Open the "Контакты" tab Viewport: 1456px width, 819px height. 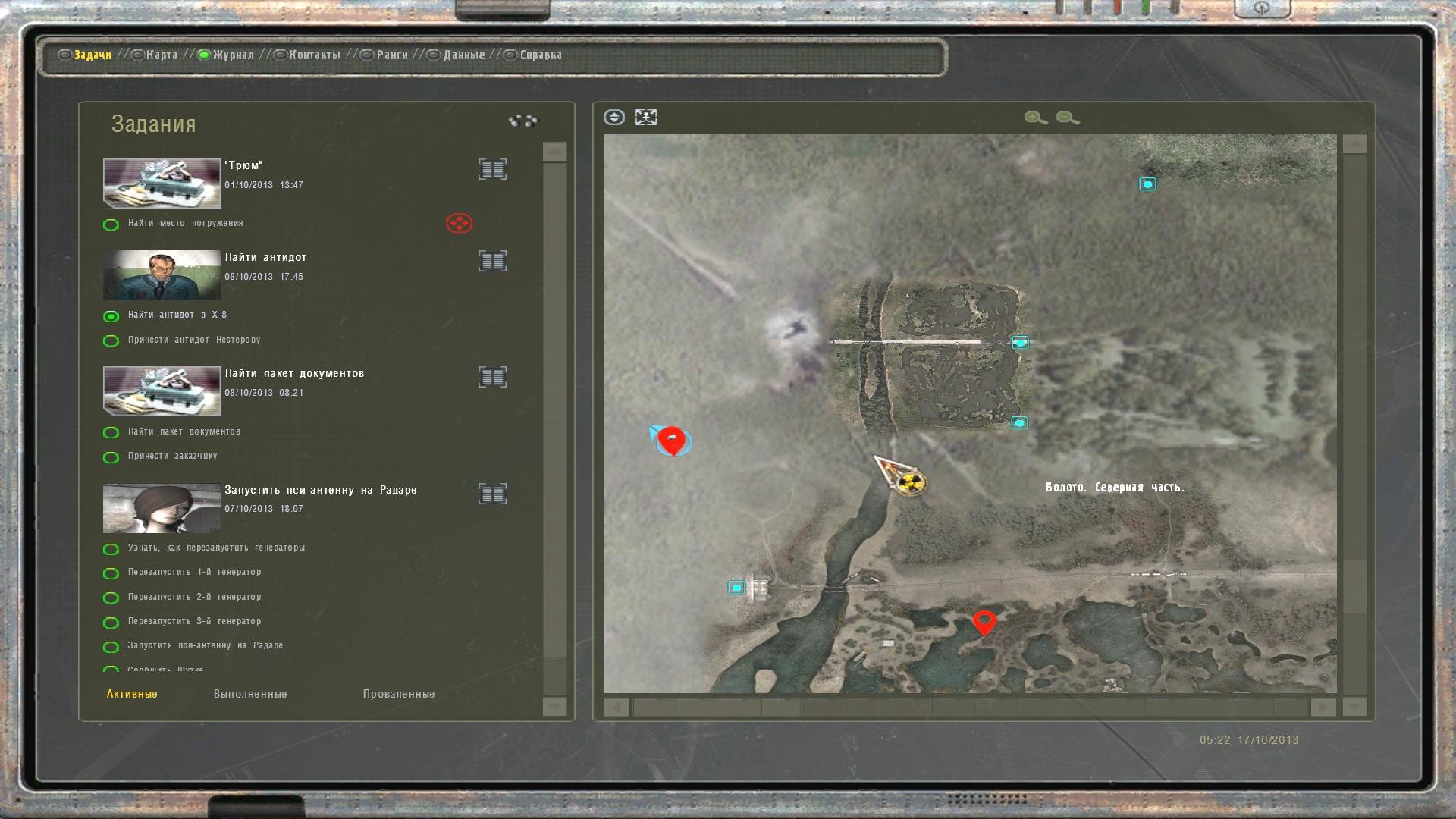click(x=314, y=55)
